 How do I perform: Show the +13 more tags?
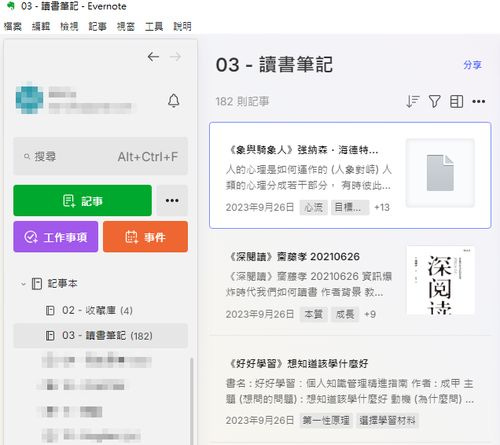(382, 208)
